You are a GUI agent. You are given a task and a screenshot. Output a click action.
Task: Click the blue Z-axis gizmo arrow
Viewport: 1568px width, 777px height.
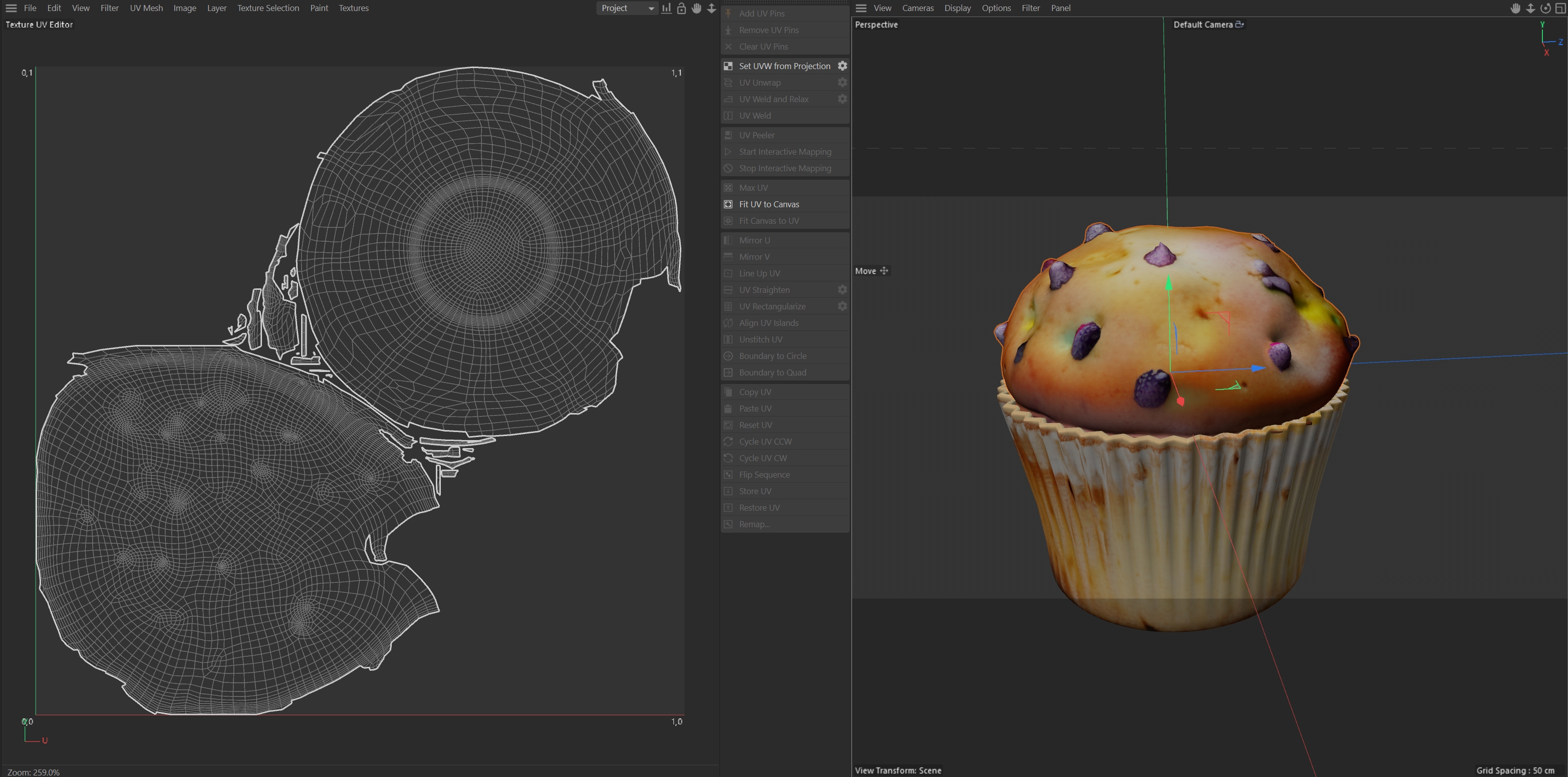(x=1258, y=368)
